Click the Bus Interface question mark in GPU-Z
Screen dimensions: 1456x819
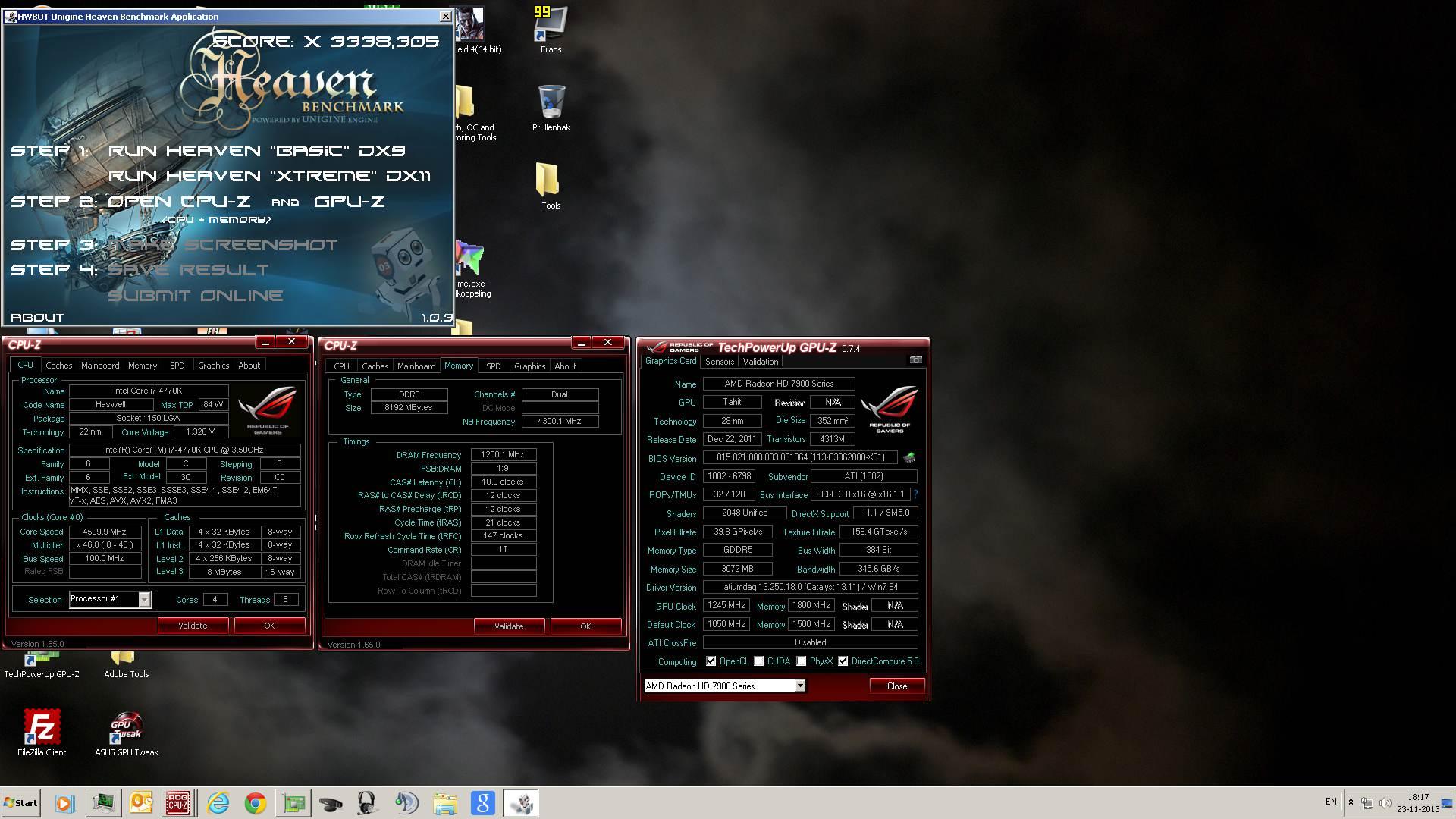click(915, 494)
